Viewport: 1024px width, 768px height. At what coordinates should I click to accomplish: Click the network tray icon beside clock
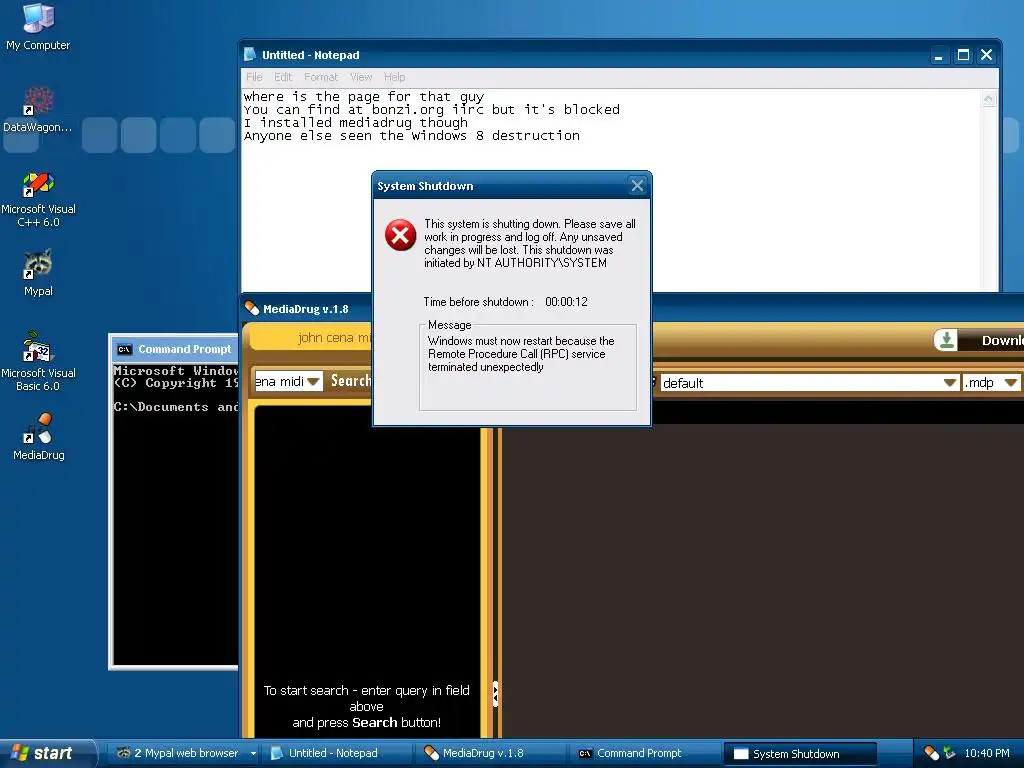[x=949, y=753]
